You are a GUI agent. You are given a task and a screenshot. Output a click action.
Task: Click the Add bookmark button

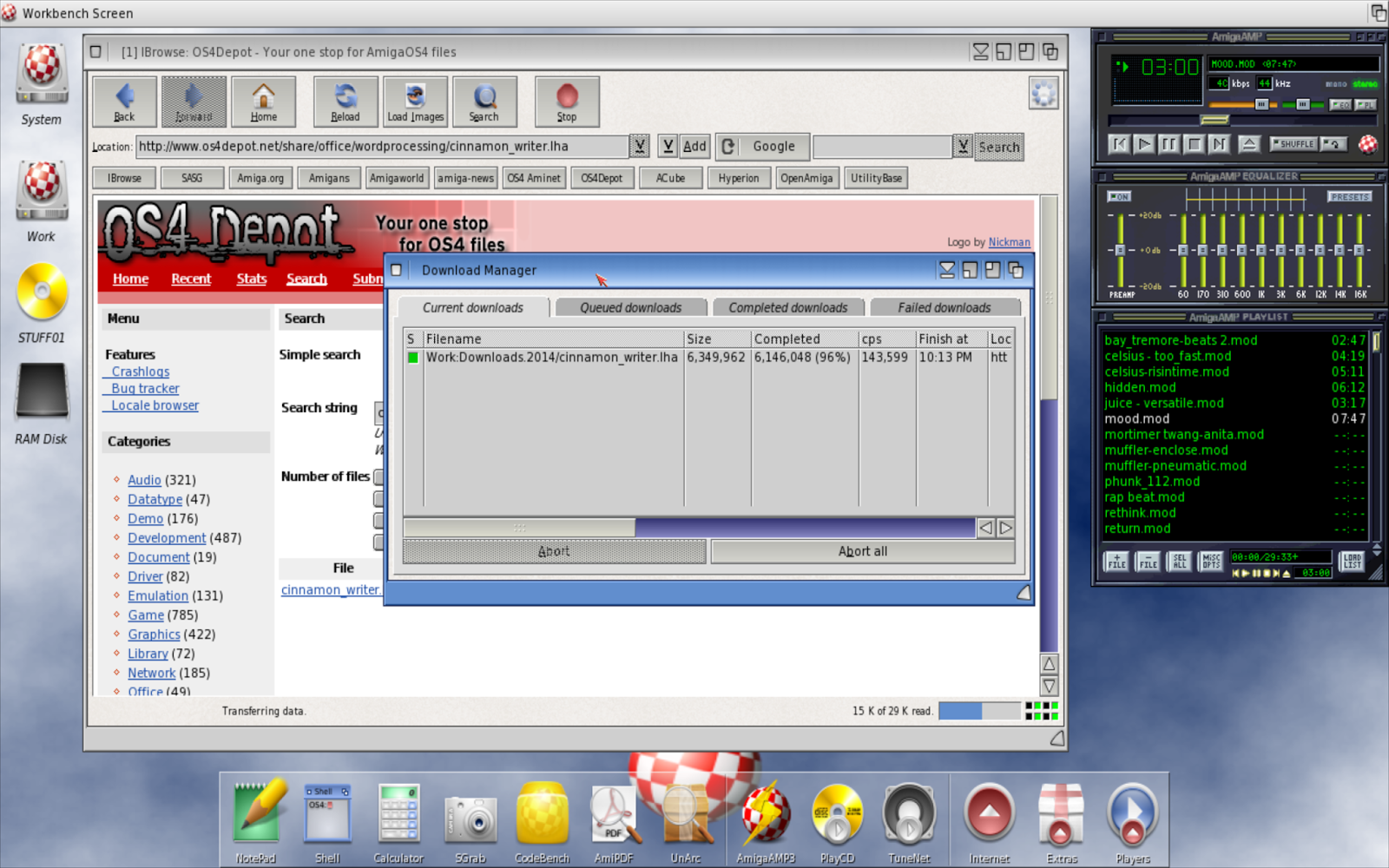[x=694, y=146]
